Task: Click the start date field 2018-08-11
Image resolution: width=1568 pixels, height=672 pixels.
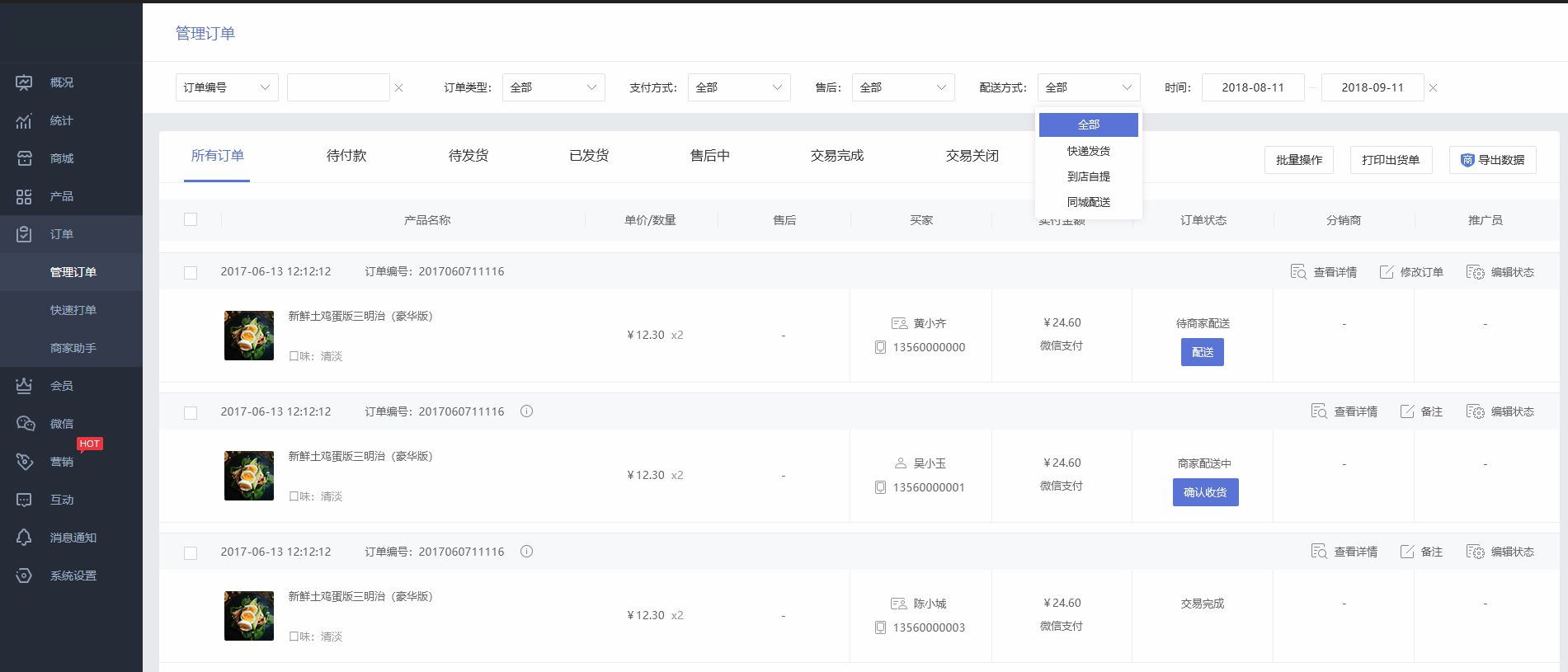Action: (1253, 87)
